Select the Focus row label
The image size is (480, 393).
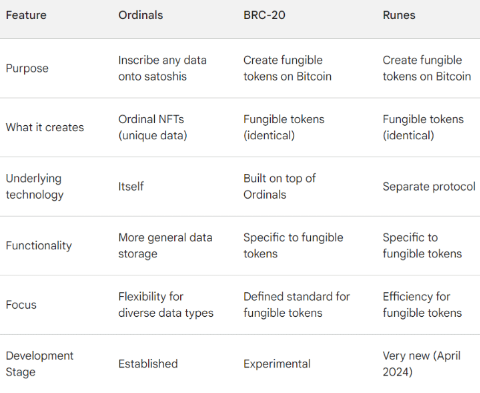click(x=21, y=305)
